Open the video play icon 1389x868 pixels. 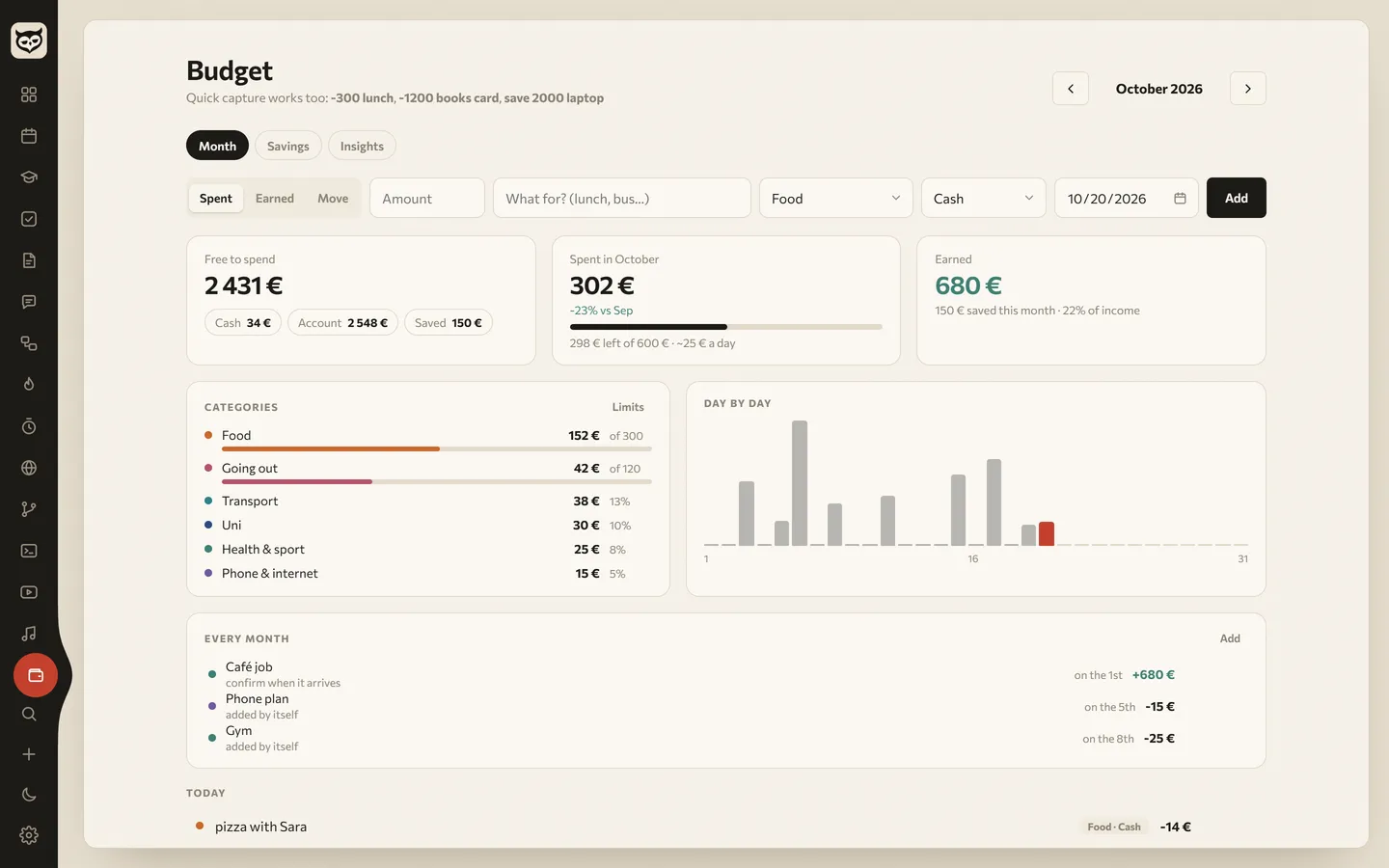click(x=29, y=592)
